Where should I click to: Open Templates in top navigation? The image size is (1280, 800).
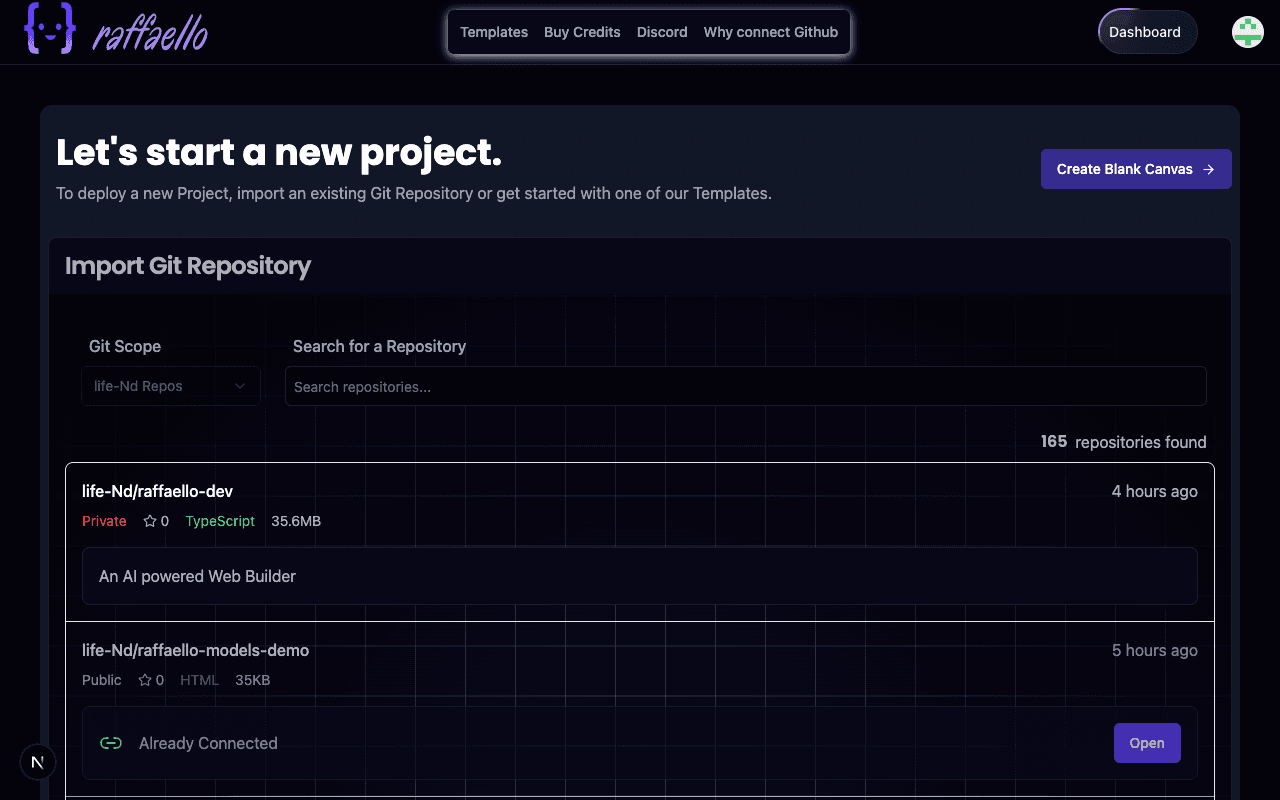(x=494, y=32)
